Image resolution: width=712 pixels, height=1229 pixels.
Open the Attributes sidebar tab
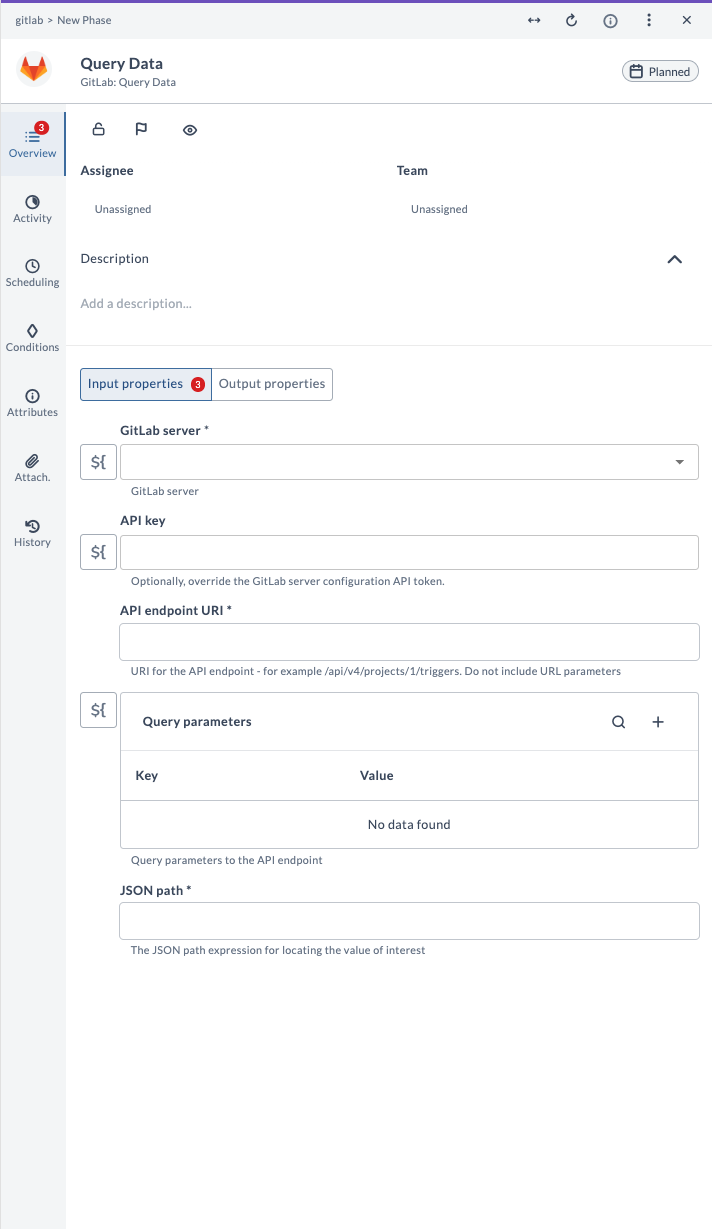pyautogui.click(x=32, y=403)
